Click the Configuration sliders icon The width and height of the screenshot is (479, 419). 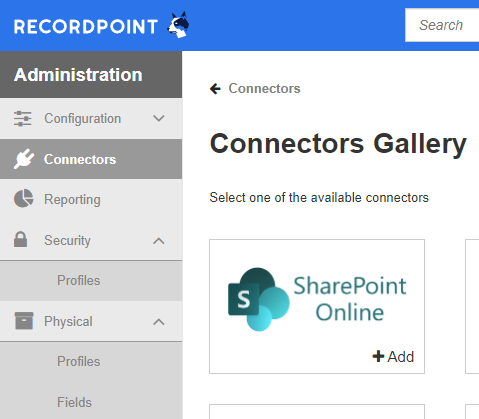(23, 119)
